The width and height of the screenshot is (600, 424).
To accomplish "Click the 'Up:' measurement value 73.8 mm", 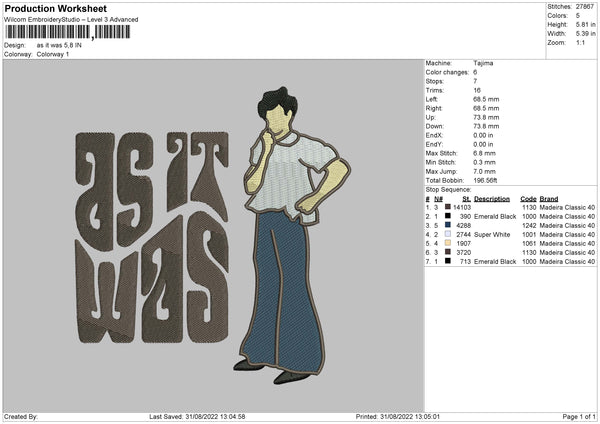I will pos(486,117).
